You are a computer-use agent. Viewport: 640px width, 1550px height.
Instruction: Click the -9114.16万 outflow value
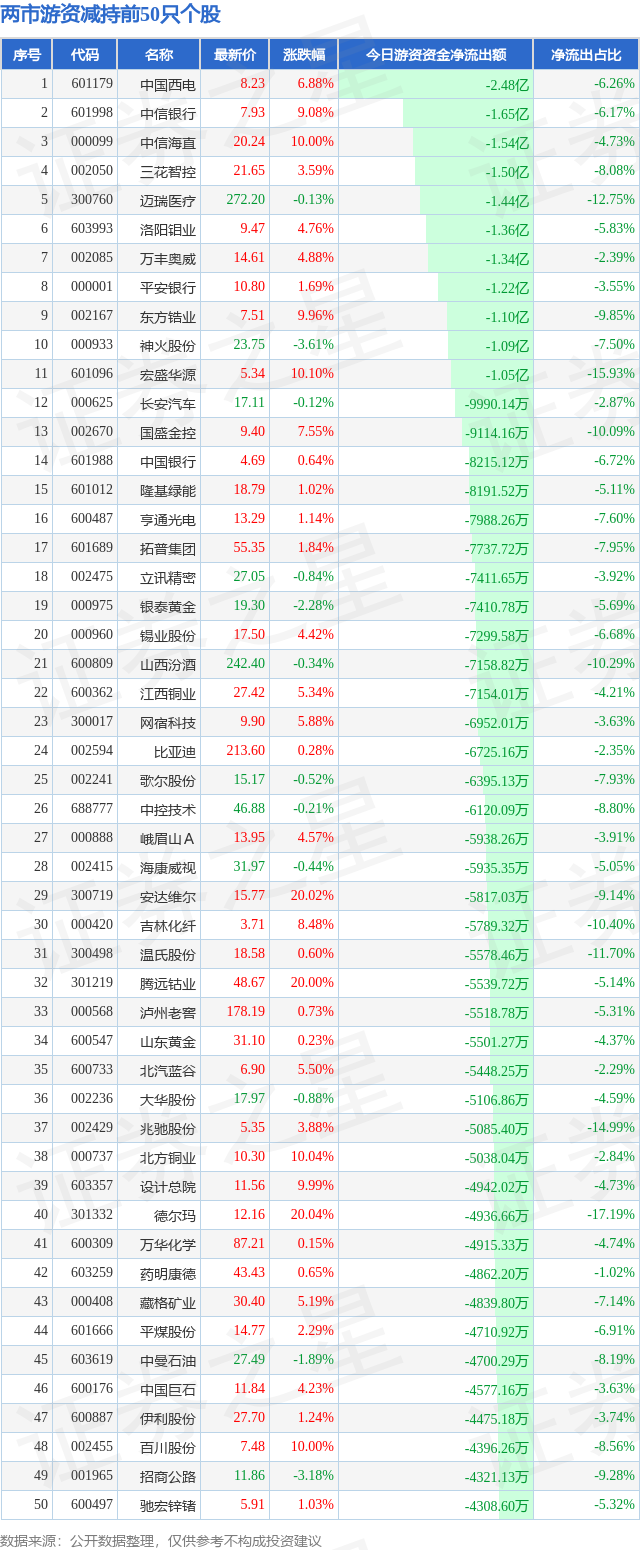coord(497,433)
